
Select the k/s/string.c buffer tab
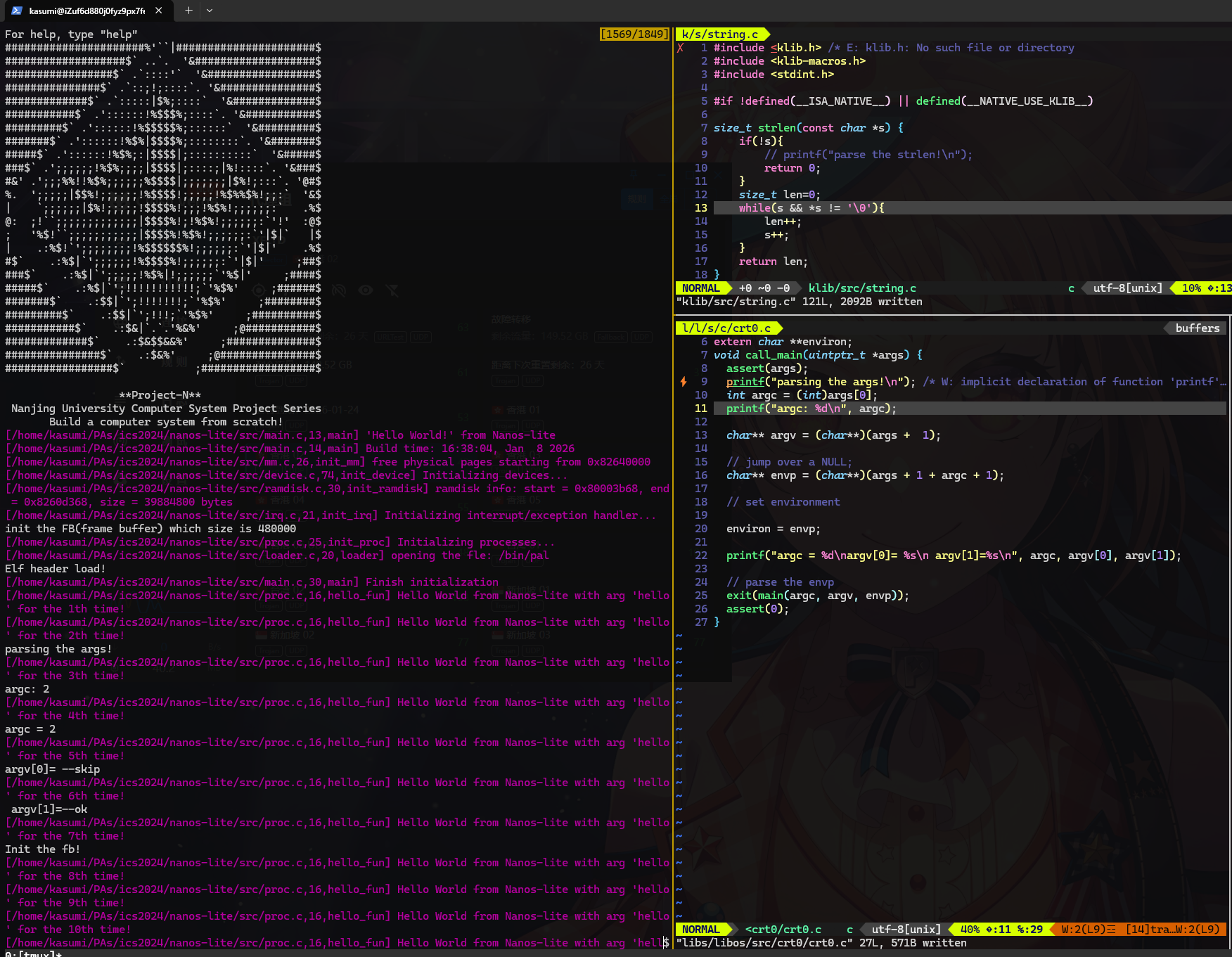click(720, 34)
